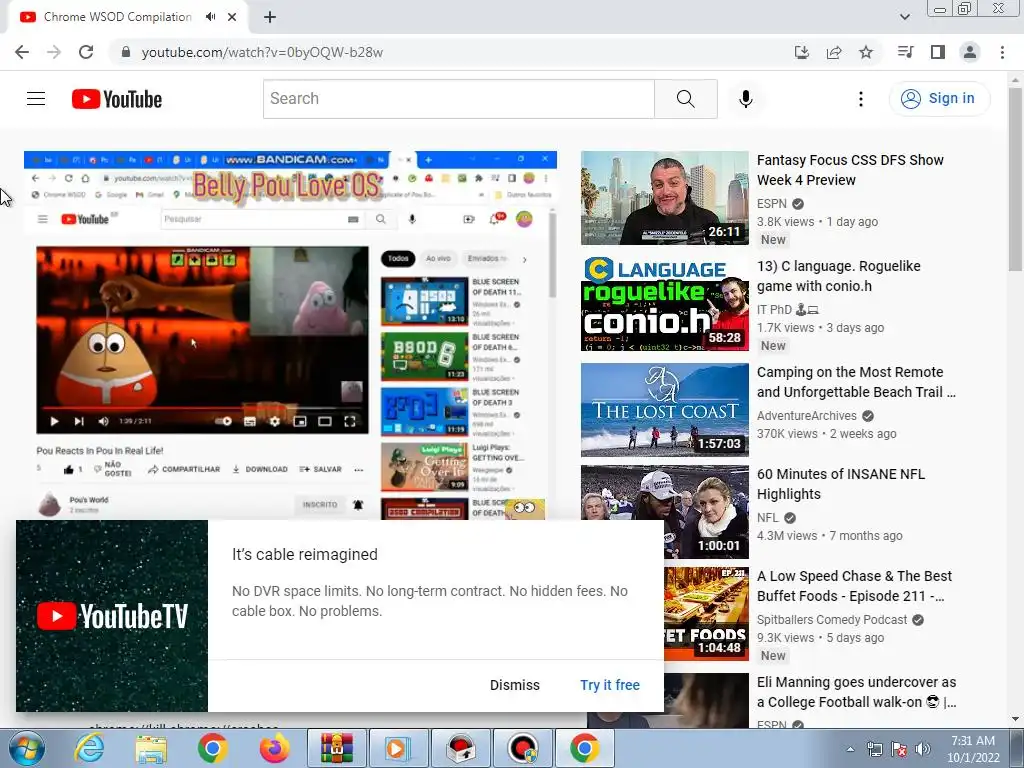Open the Chrome three-dot menu

pyautogui.click(x=1002, y=52)
